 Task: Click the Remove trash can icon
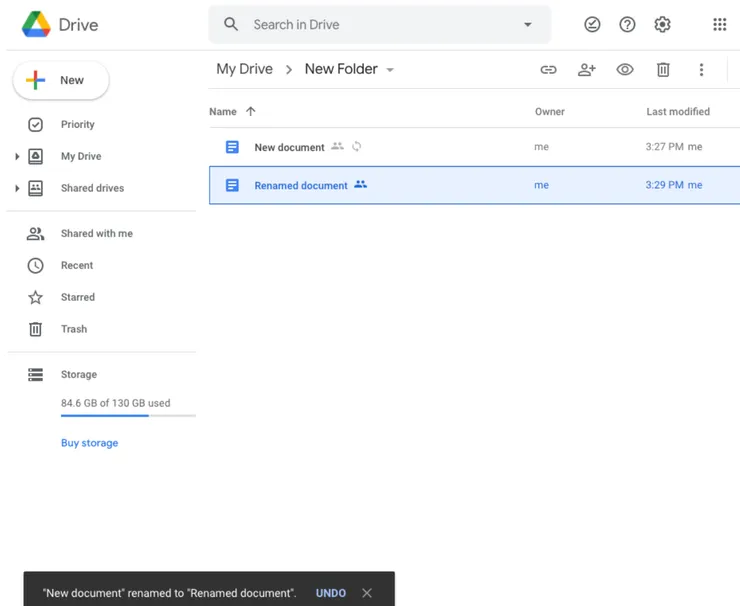(663, 69)
